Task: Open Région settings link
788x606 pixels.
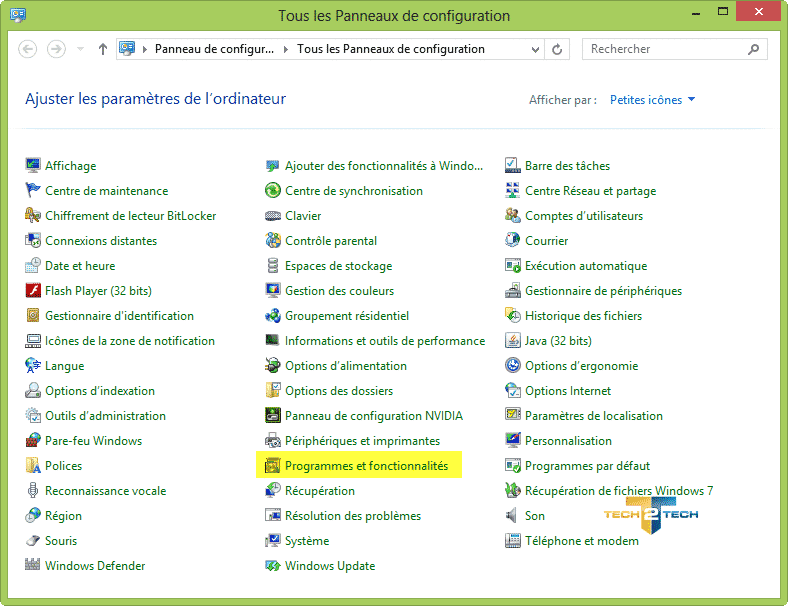Action: pos(63,516)
